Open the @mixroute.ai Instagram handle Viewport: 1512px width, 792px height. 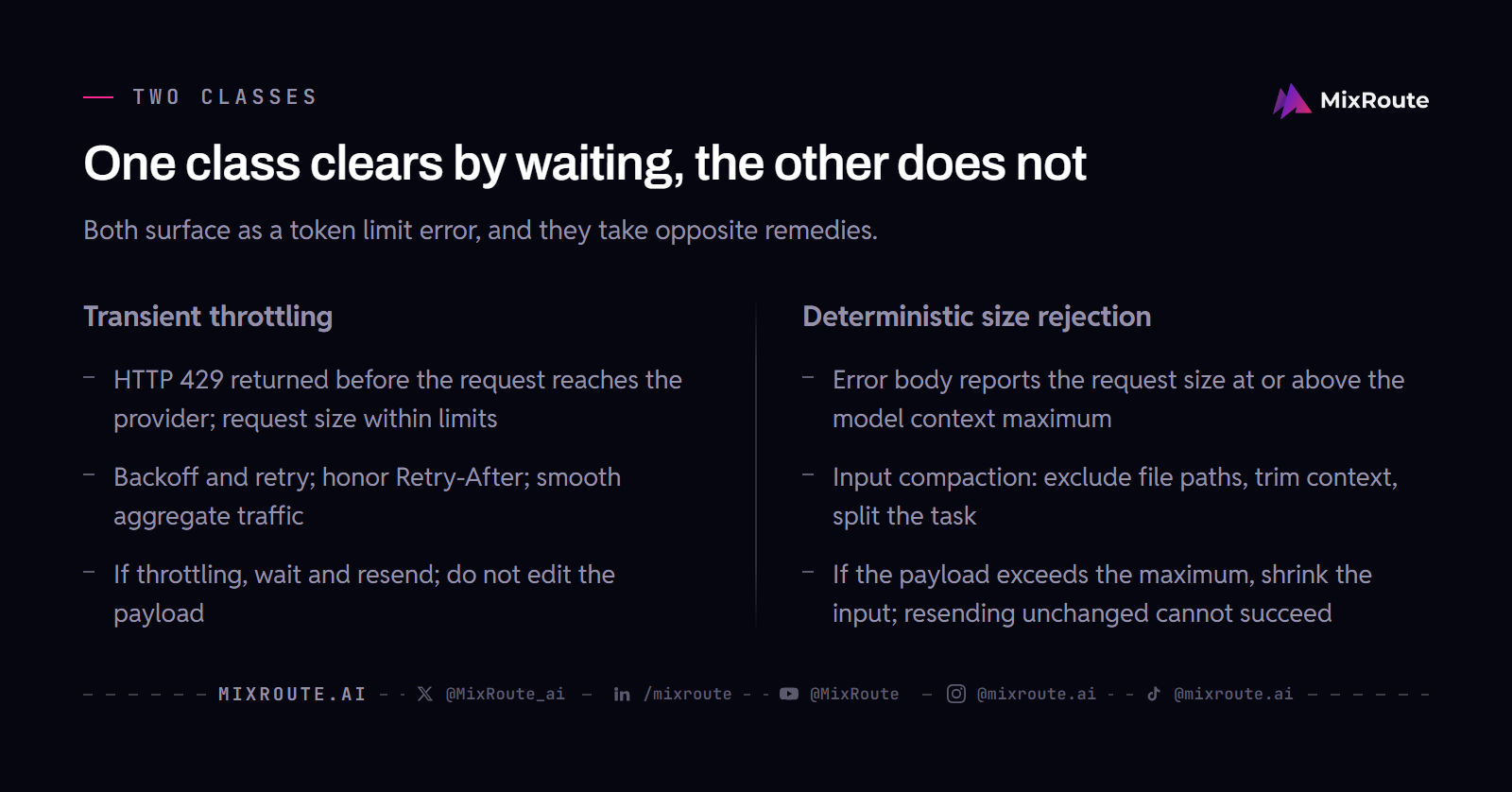(1037, 694)
